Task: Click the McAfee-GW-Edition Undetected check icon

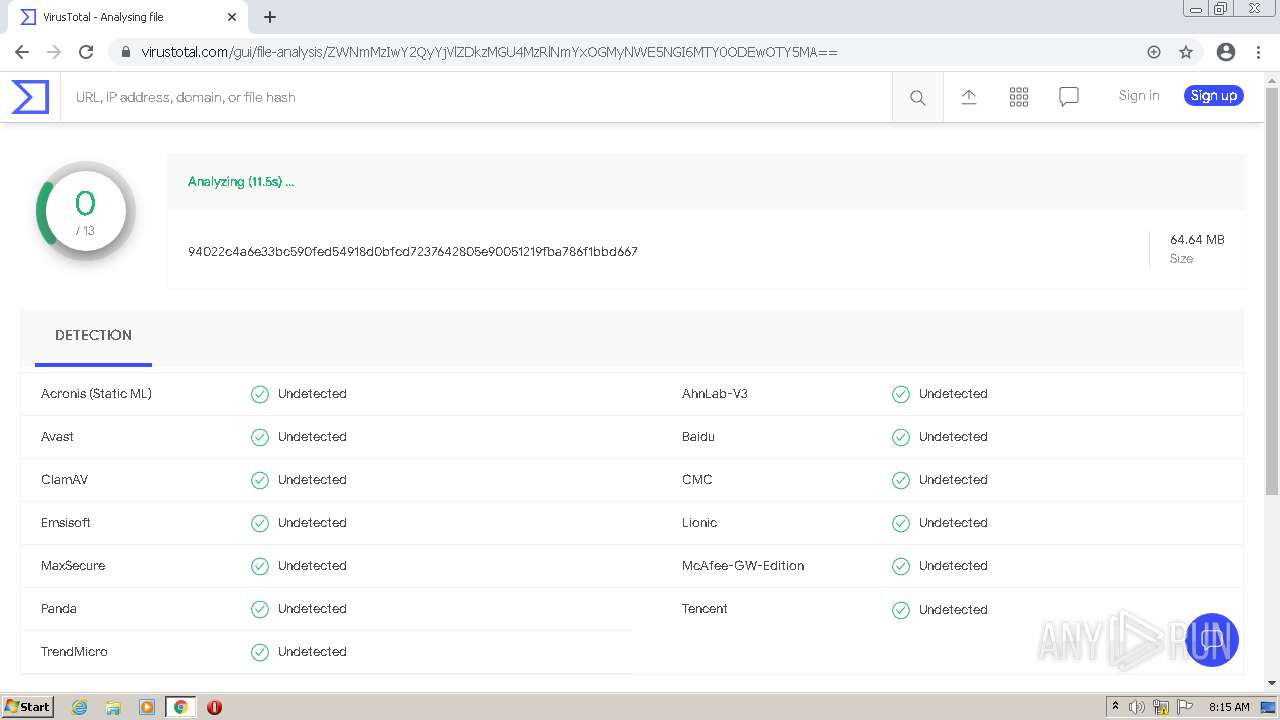Action: (x=901, y=566)
